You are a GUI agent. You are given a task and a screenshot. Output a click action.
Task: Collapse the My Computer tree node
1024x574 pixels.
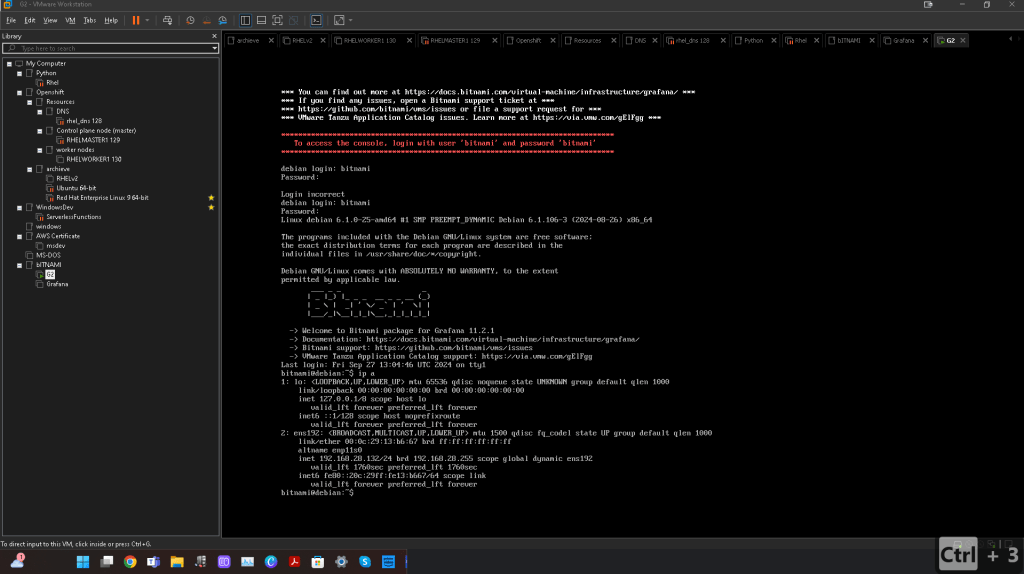[x=9, y=63]
